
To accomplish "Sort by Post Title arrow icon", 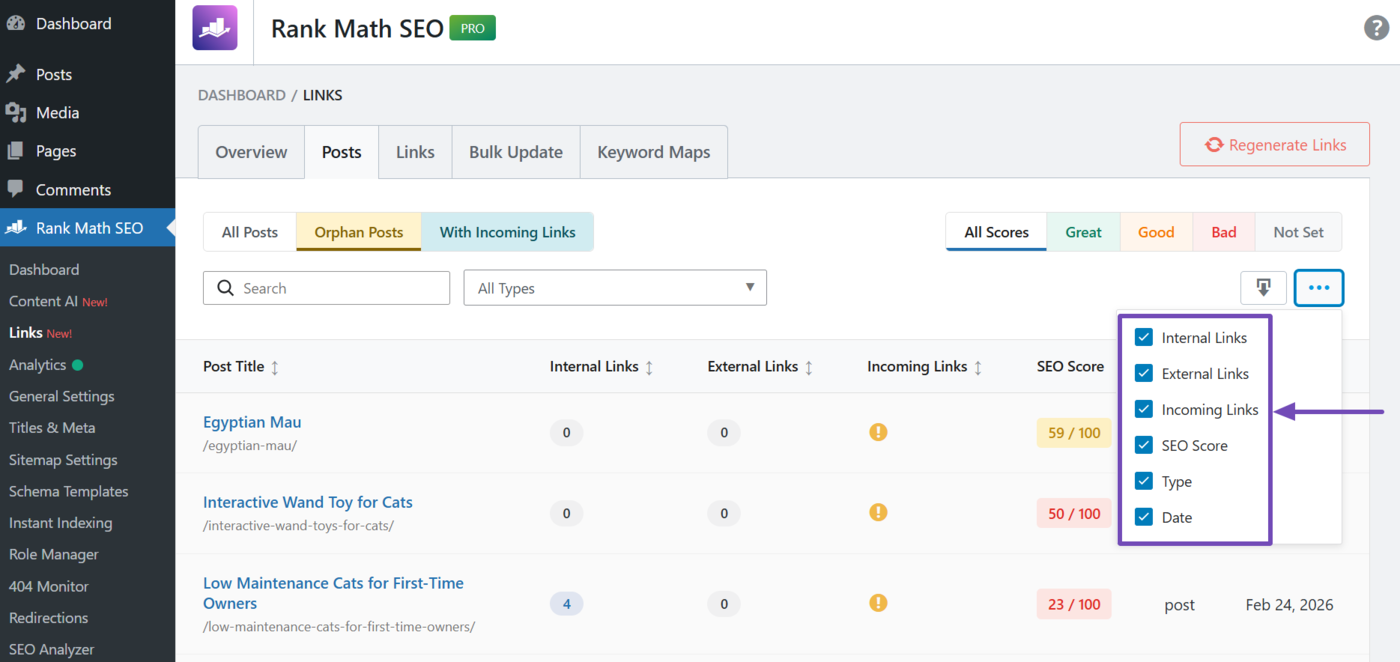I will (275, 367).
